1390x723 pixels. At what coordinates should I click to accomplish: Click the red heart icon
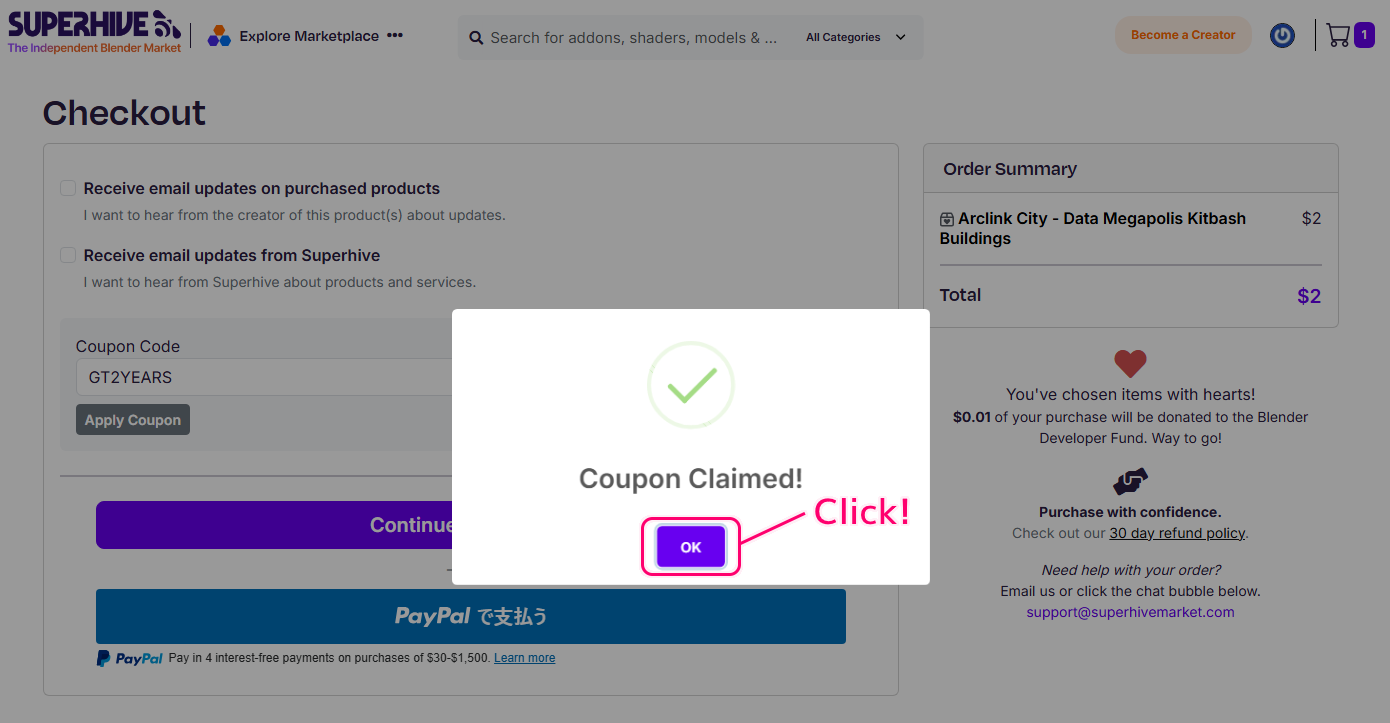pos(1130,363)
